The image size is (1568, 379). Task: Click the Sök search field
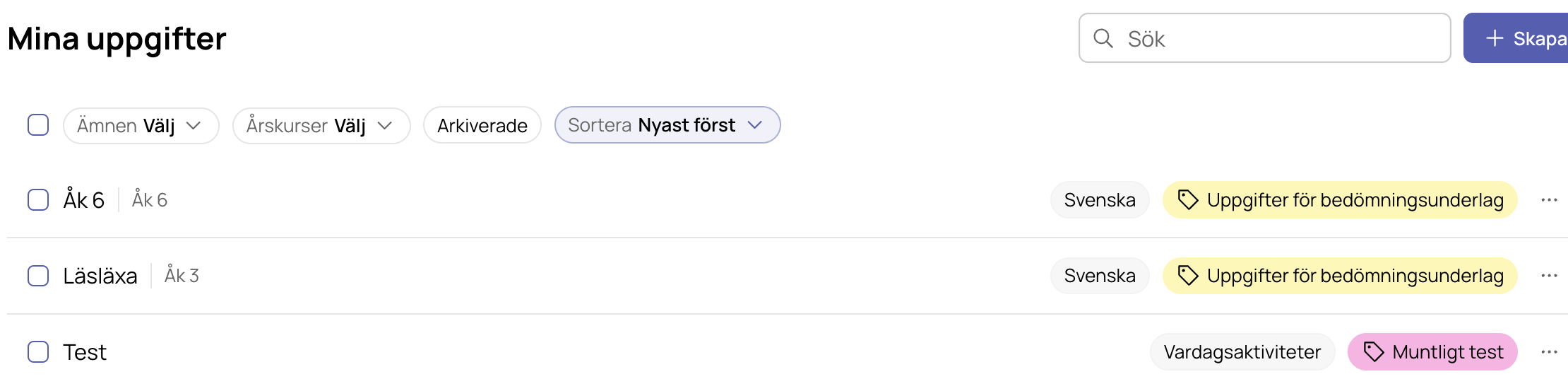click(x=1264, y=38)
